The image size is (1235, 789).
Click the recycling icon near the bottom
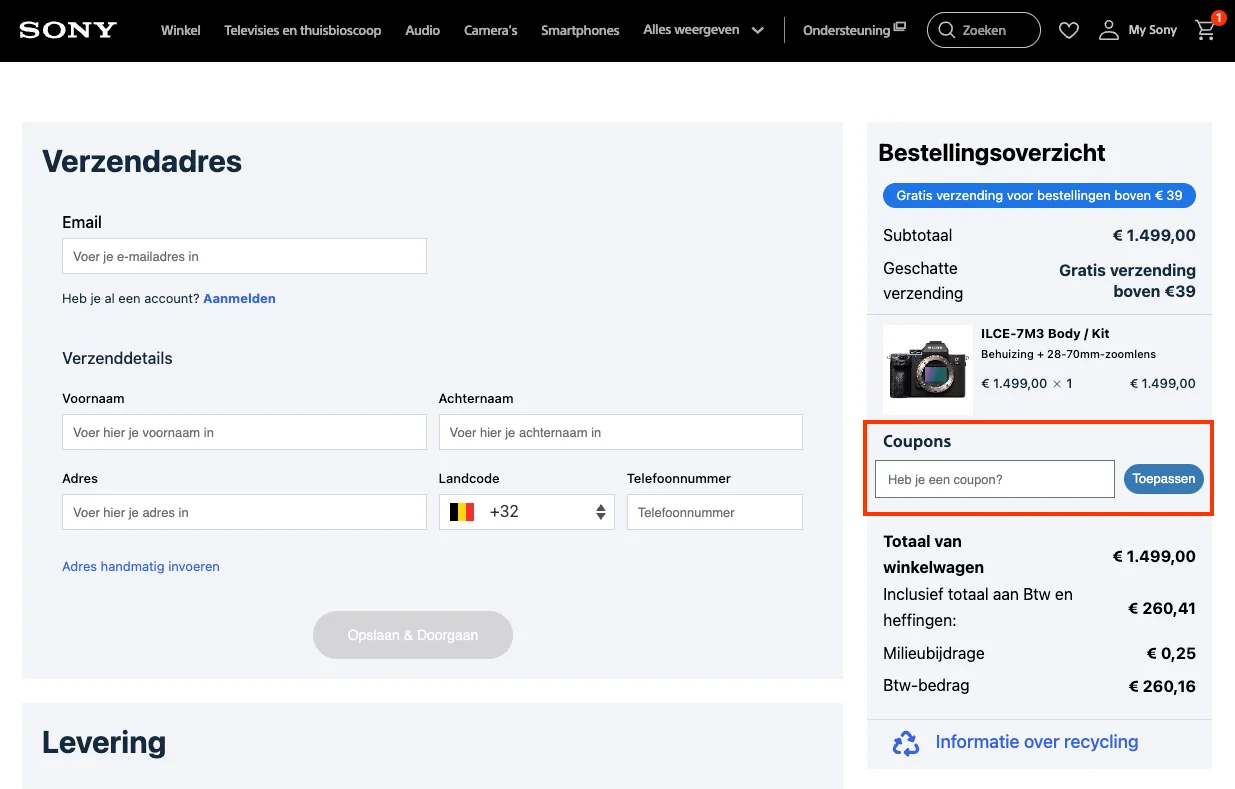click(x=905, y=743)
